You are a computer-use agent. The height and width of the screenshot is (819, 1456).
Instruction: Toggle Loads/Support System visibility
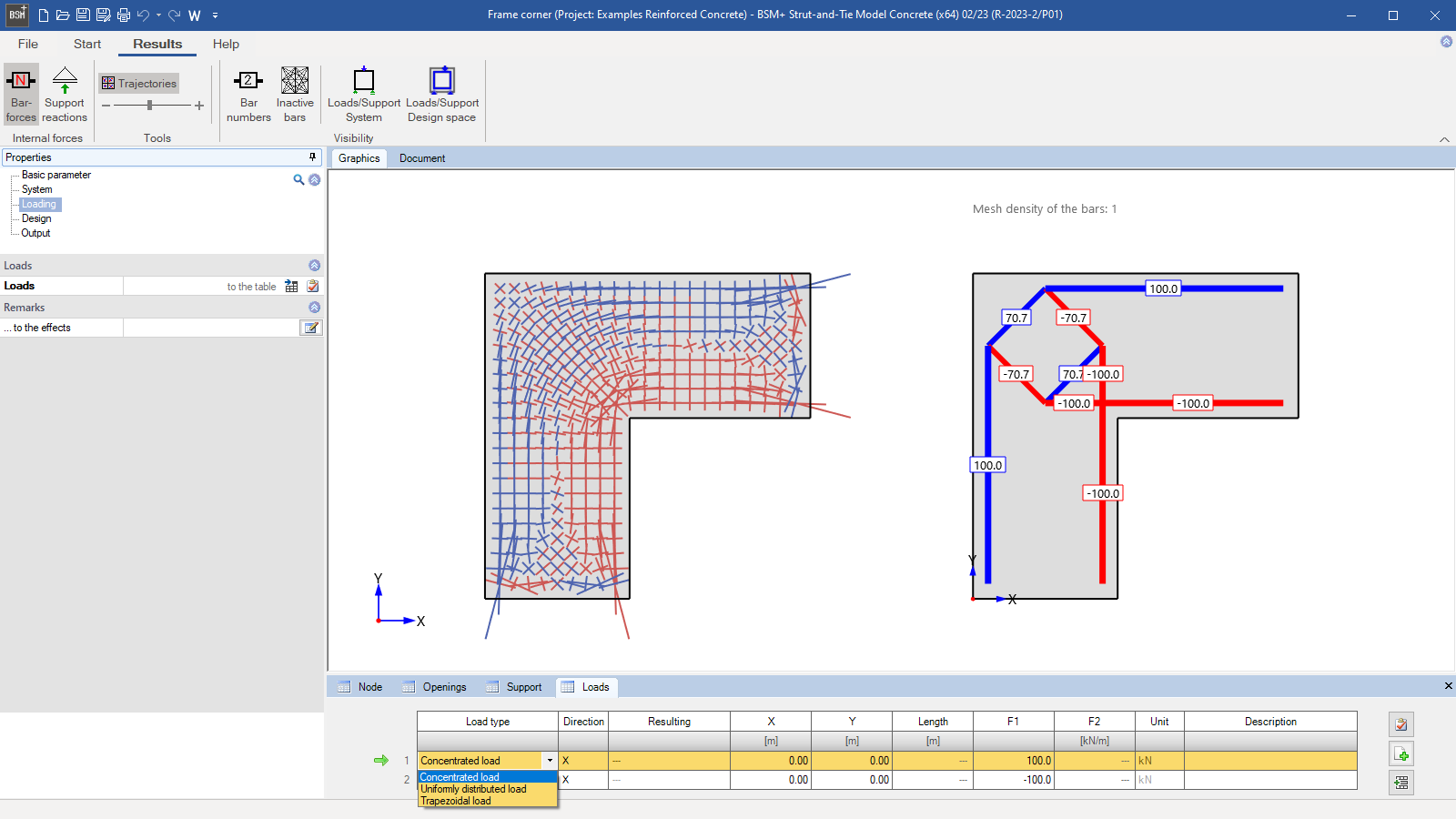click(364, 94)
